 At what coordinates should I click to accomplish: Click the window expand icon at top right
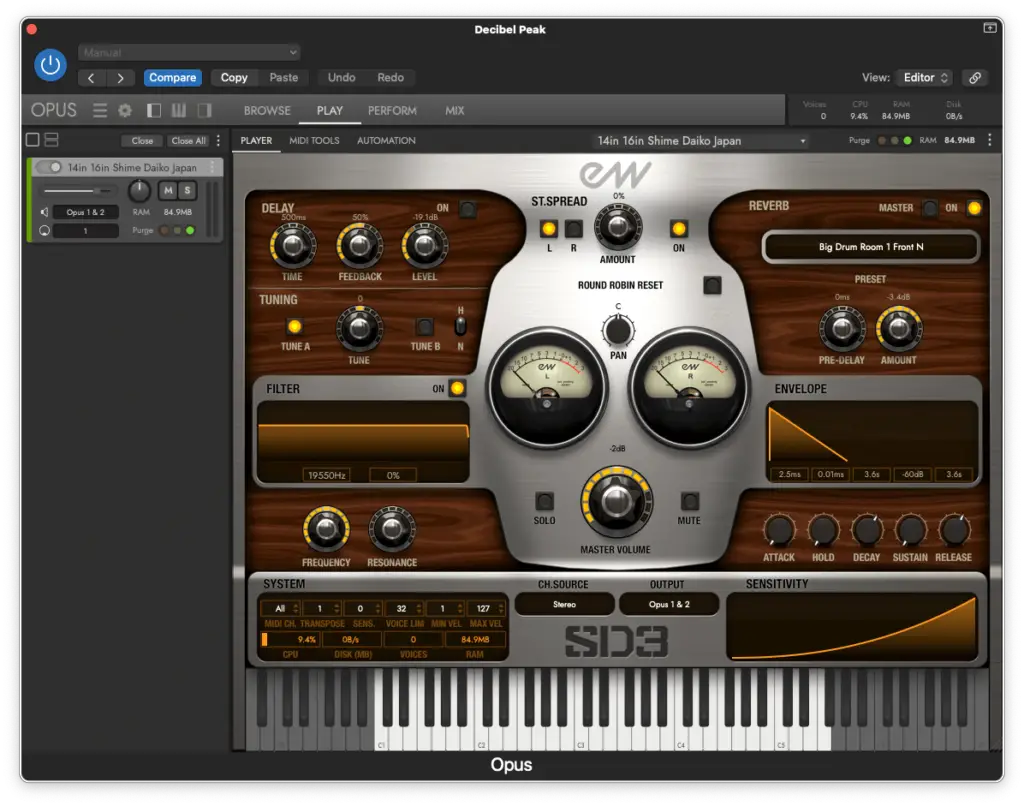[x=989, y=27]
